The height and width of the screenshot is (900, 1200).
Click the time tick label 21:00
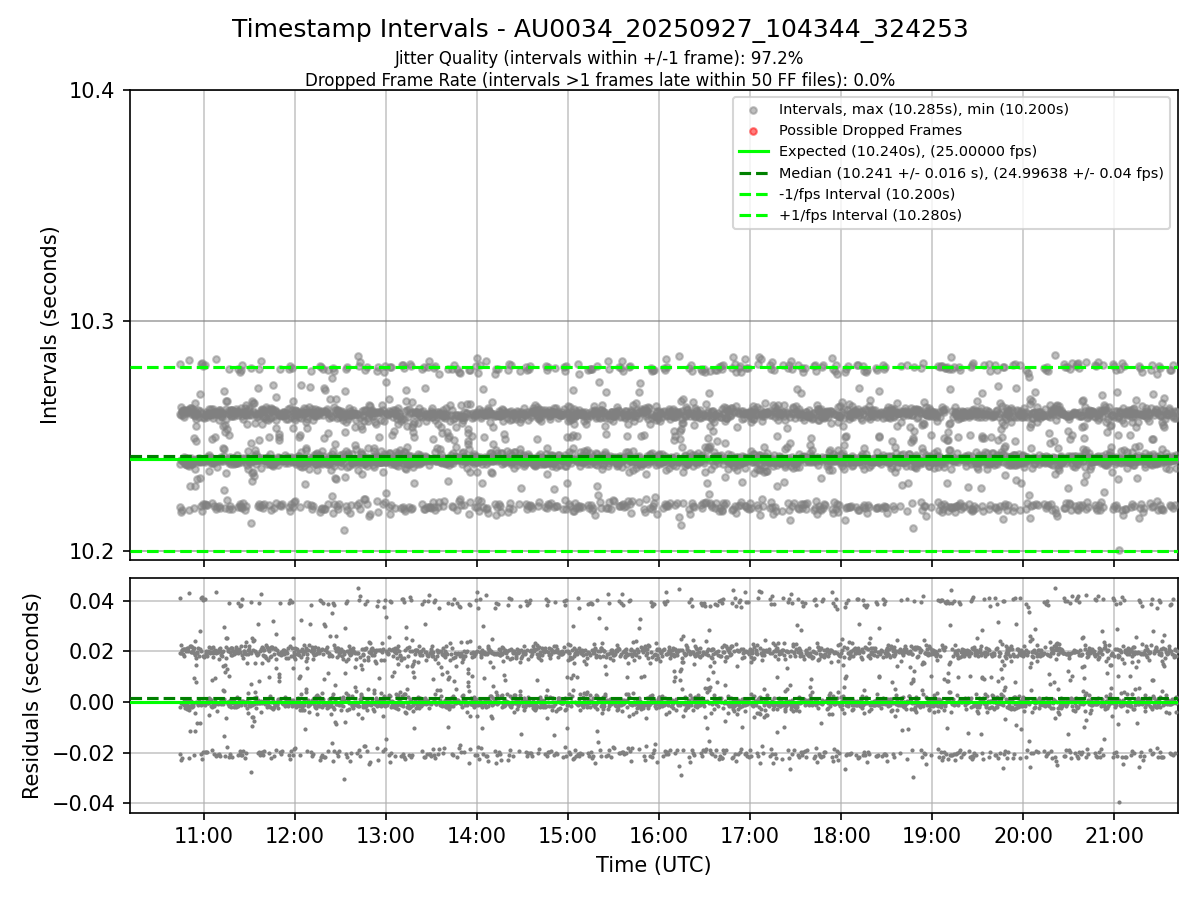(1114, 836)
